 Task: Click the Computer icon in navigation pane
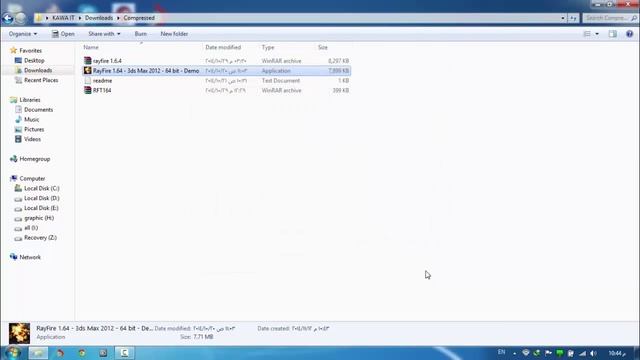(13, 178)
